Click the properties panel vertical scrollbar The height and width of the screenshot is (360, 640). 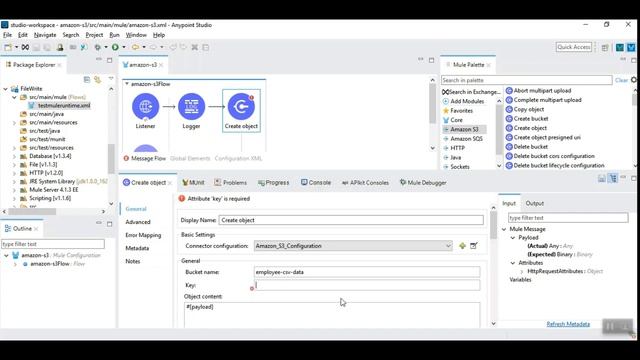tap(493, 224)
